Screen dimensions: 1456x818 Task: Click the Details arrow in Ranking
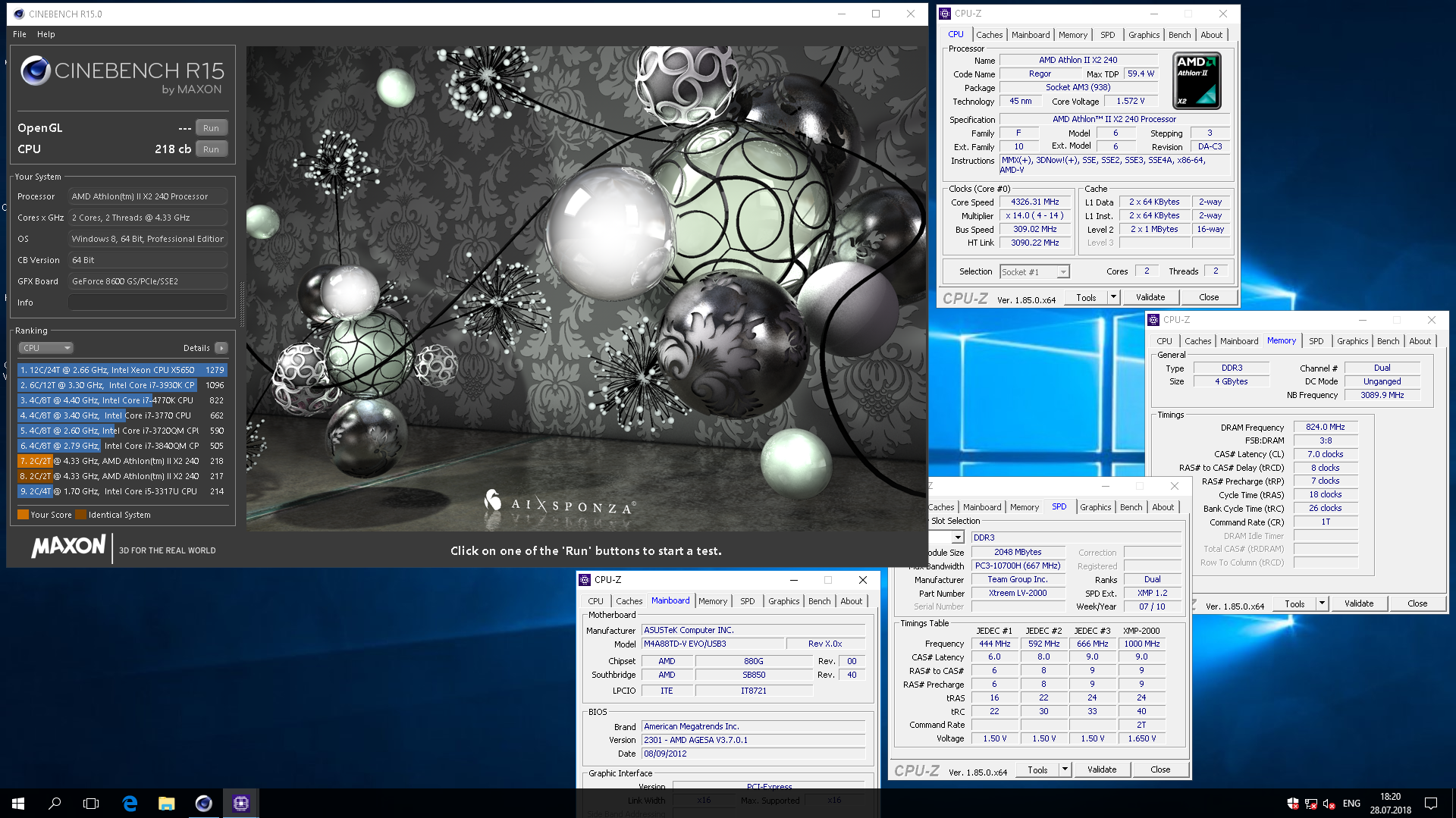pos(221,348)
